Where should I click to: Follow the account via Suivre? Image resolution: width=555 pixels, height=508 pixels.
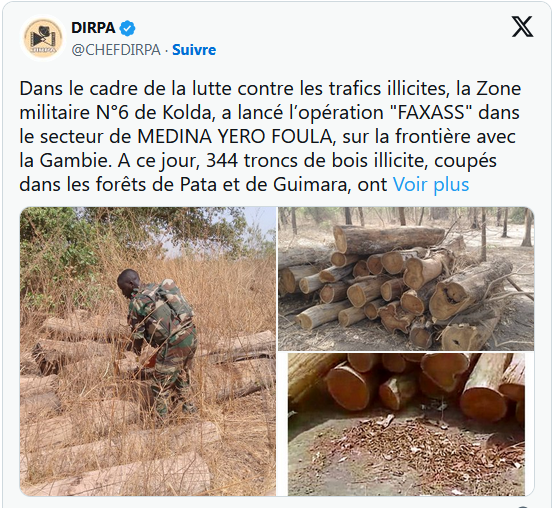[194, 50]
